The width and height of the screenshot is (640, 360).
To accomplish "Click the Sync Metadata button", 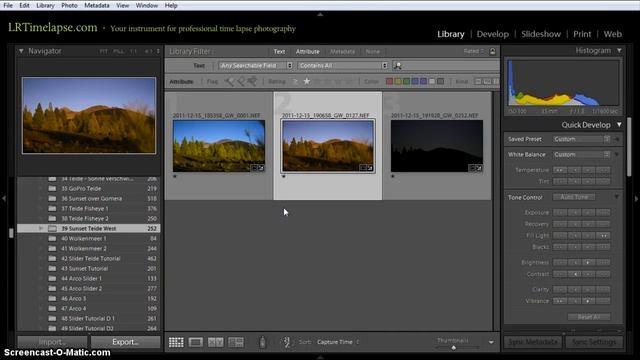I will 533,342.
